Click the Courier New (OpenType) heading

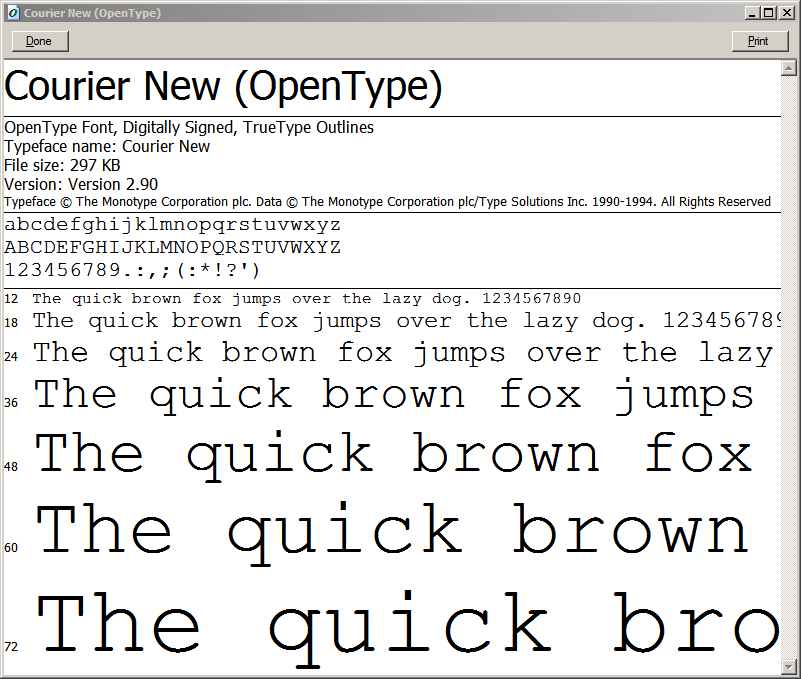(x=223, y=86)
